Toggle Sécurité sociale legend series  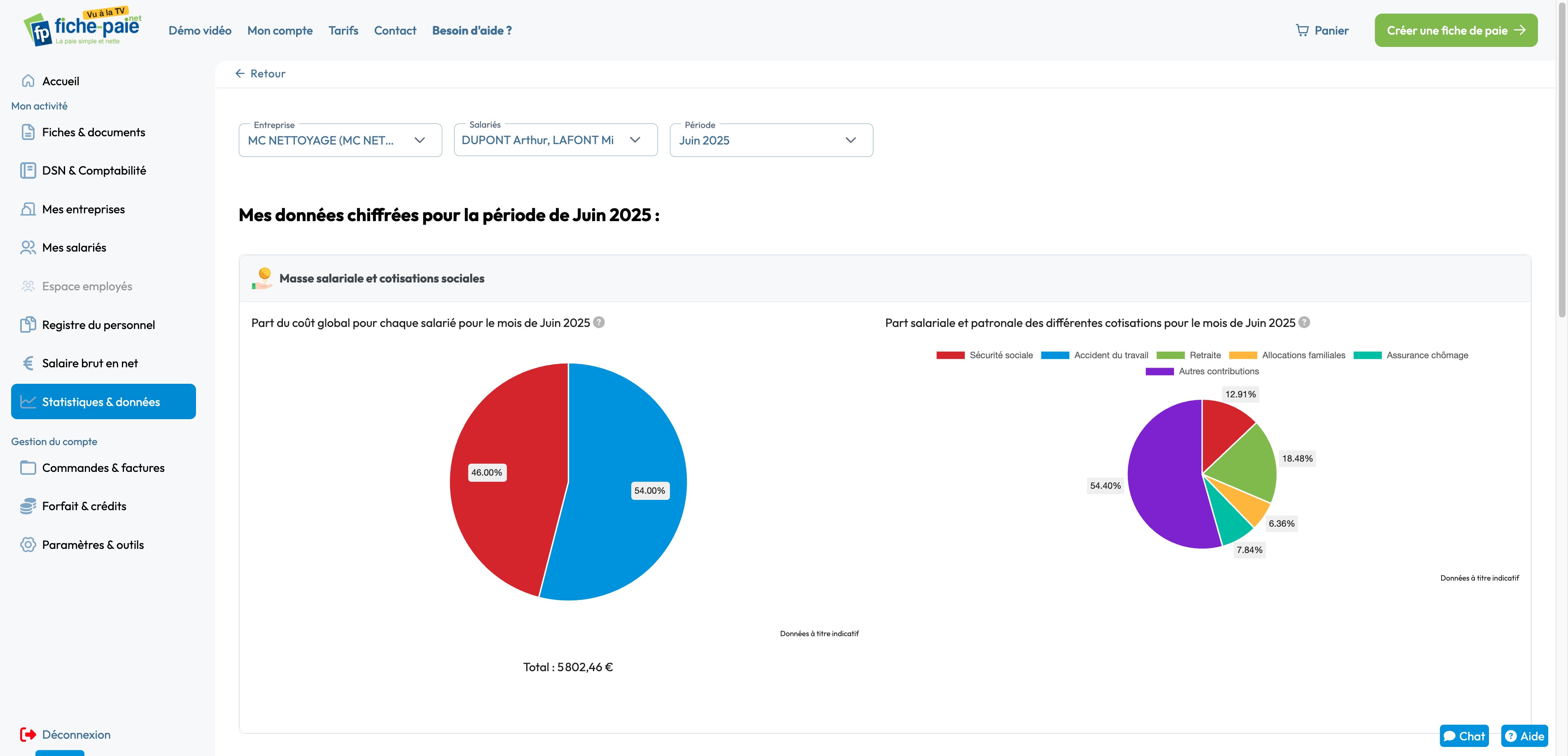[x=984, y=355]
